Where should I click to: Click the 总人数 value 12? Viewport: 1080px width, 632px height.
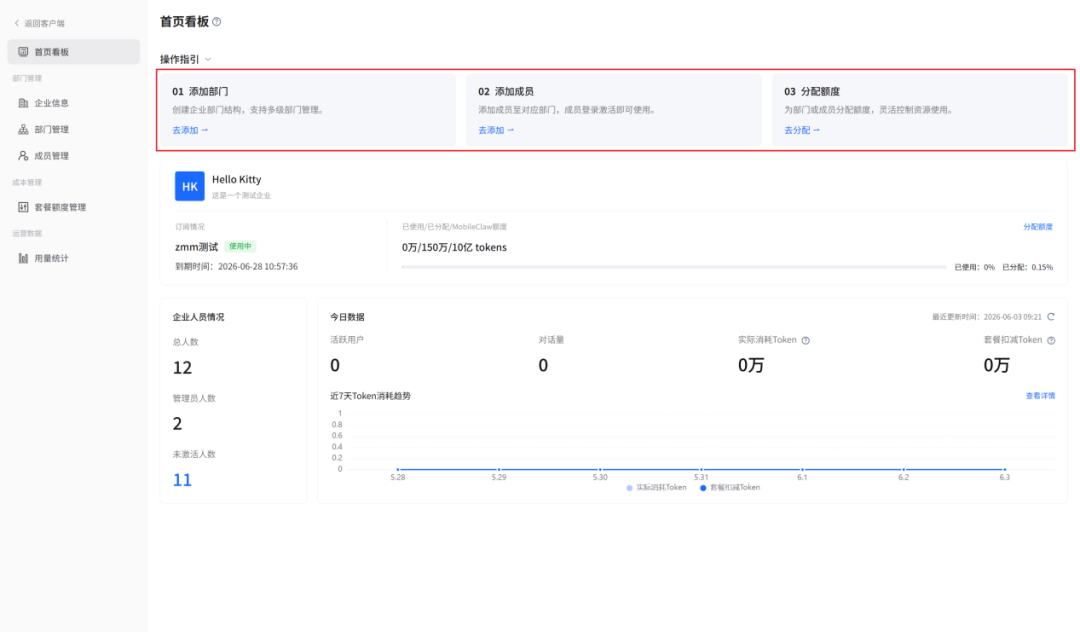tap(182, 368)
